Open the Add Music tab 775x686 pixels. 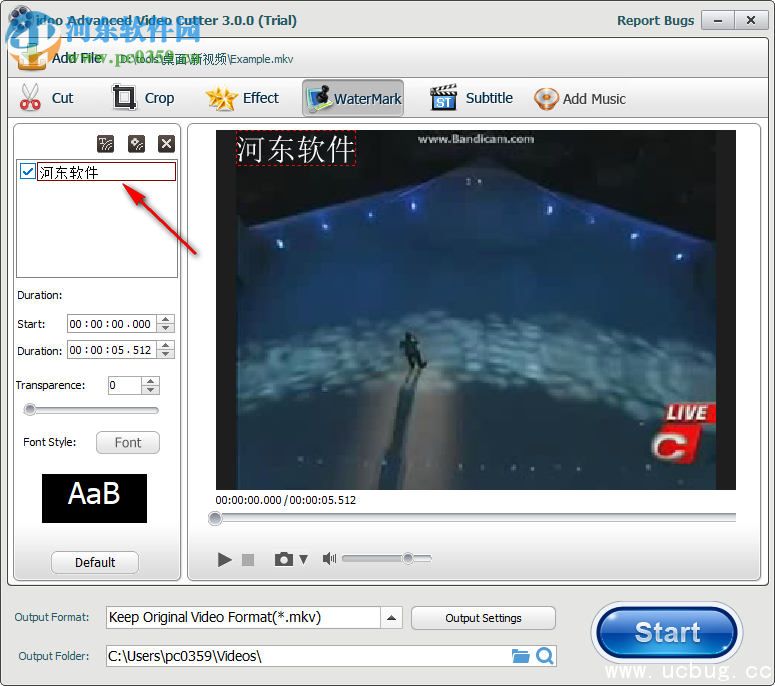[580, 98]
